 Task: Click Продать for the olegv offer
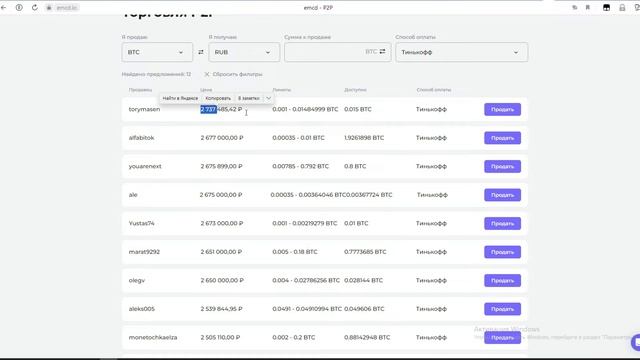coord(502,280)
